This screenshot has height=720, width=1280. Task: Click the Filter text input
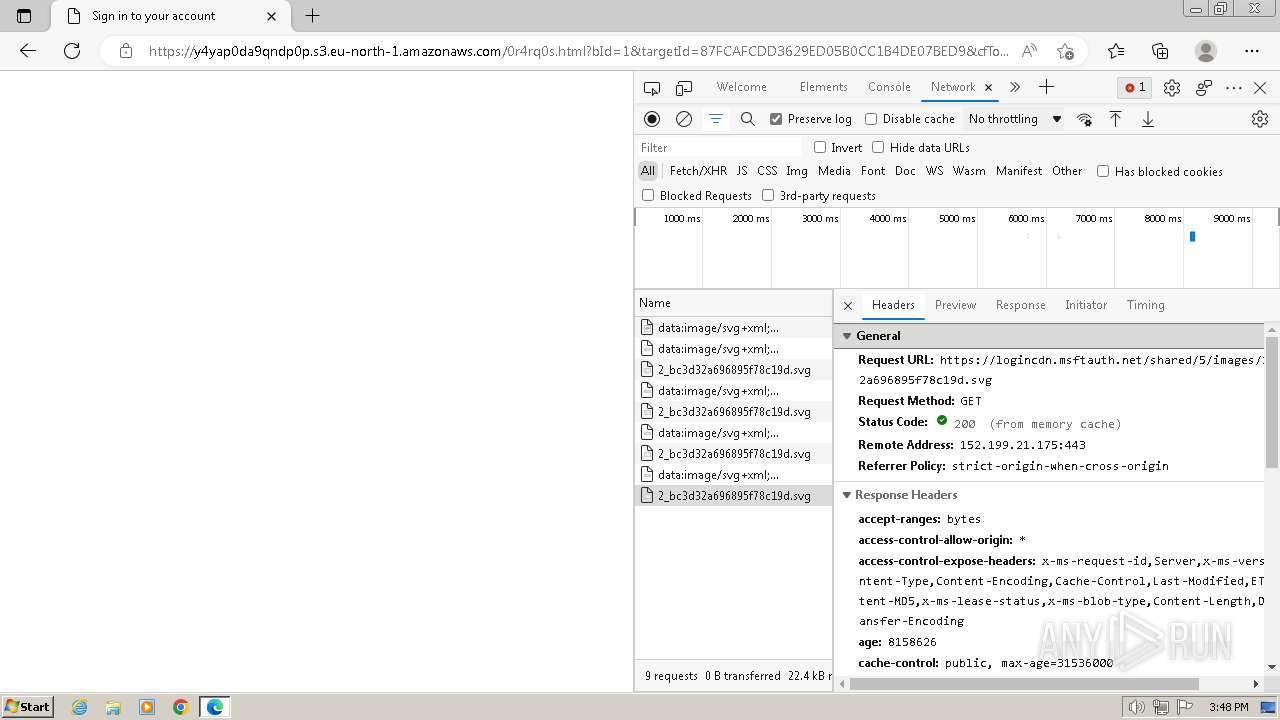718,147
